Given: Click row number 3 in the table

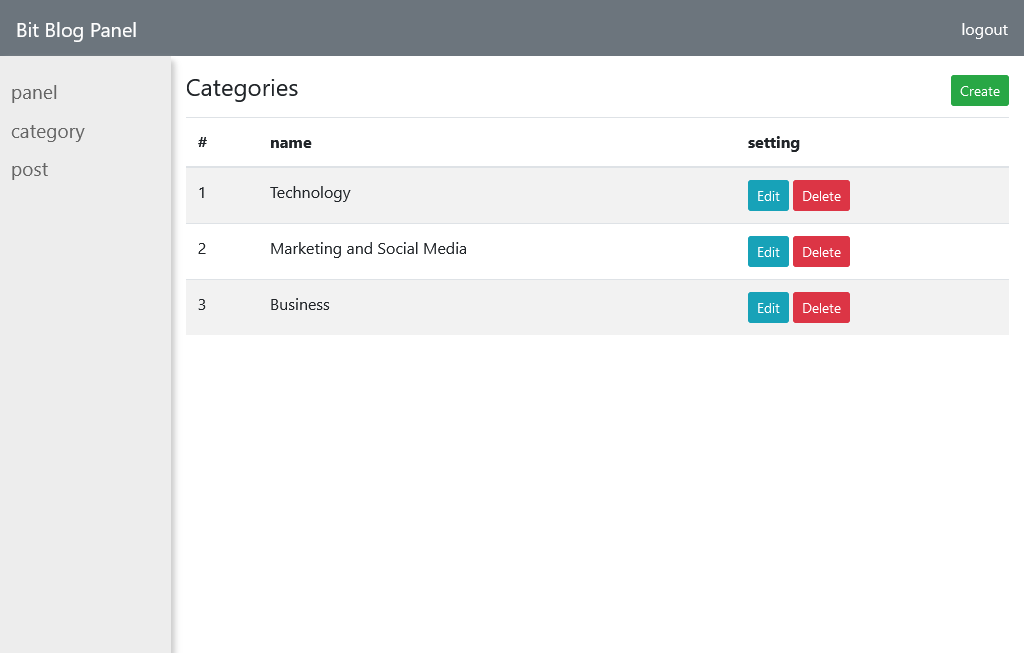Looking at the screenshot, I should [202, 305].
